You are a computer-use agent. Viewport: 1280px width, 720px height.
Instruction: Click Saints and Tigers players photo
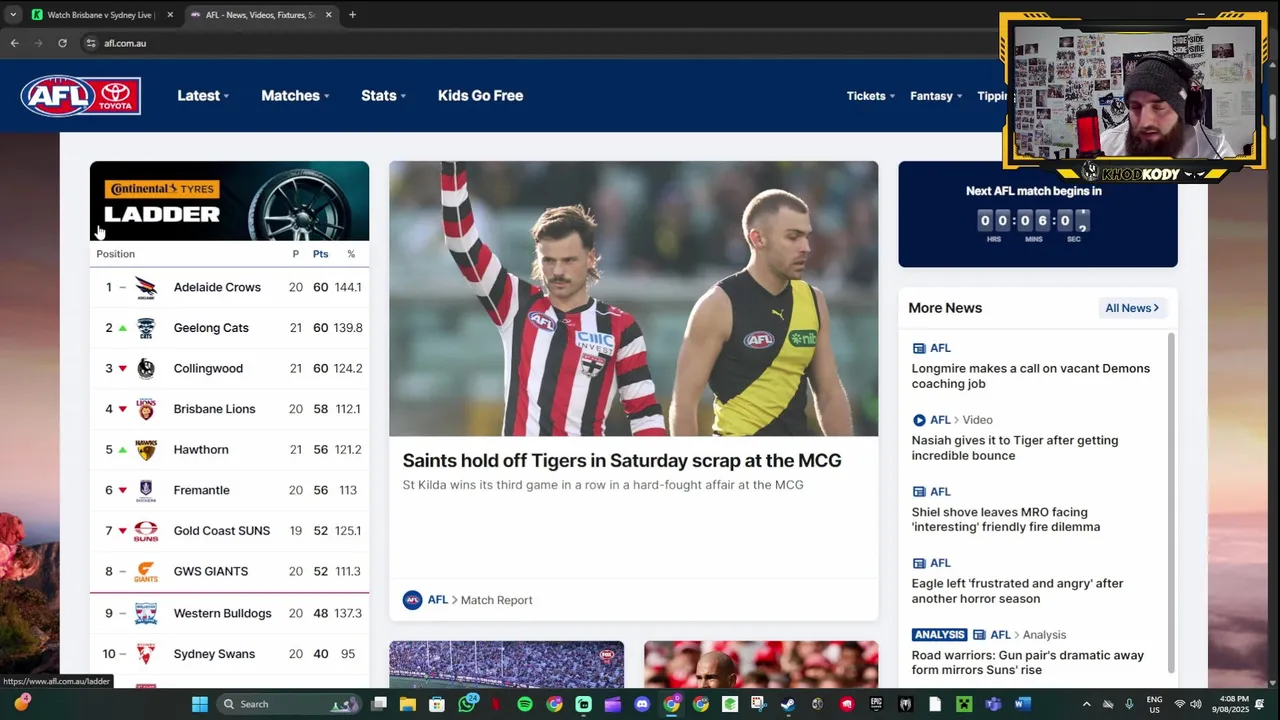[x=633, y=298]
